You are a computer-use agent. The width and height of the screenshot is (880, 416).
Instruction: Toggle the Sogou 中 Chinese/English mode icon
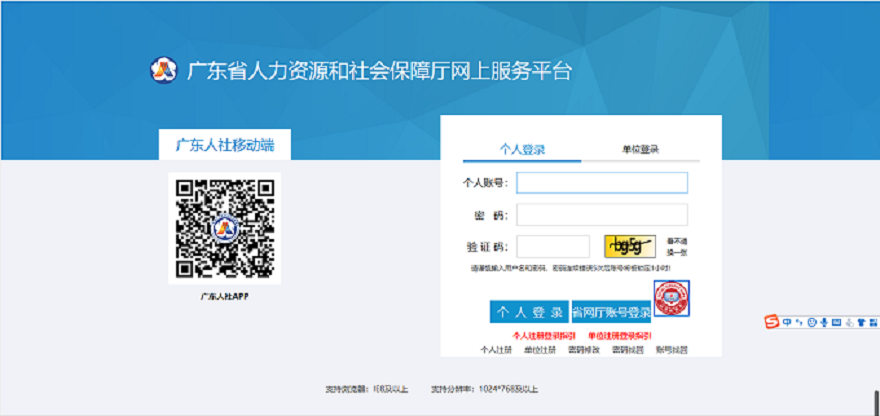(787, 322)
